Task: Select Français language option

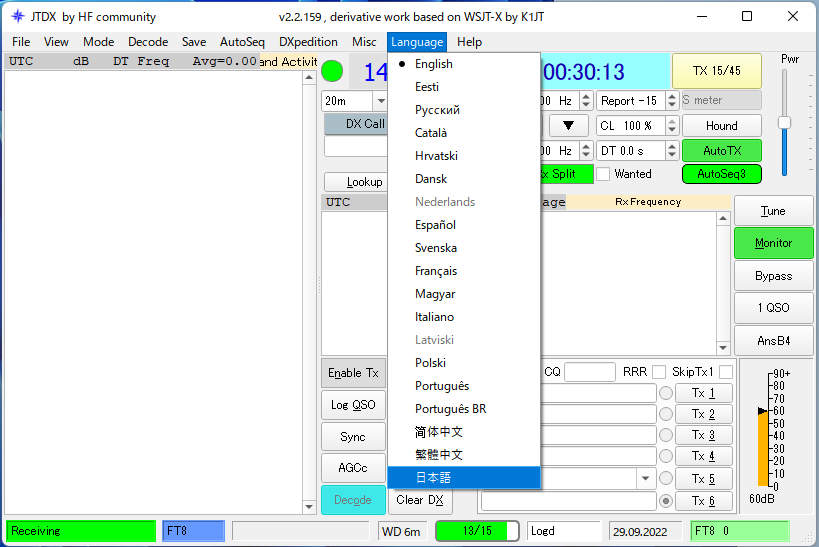Action: pyautogui.click(x=464, y=271)
